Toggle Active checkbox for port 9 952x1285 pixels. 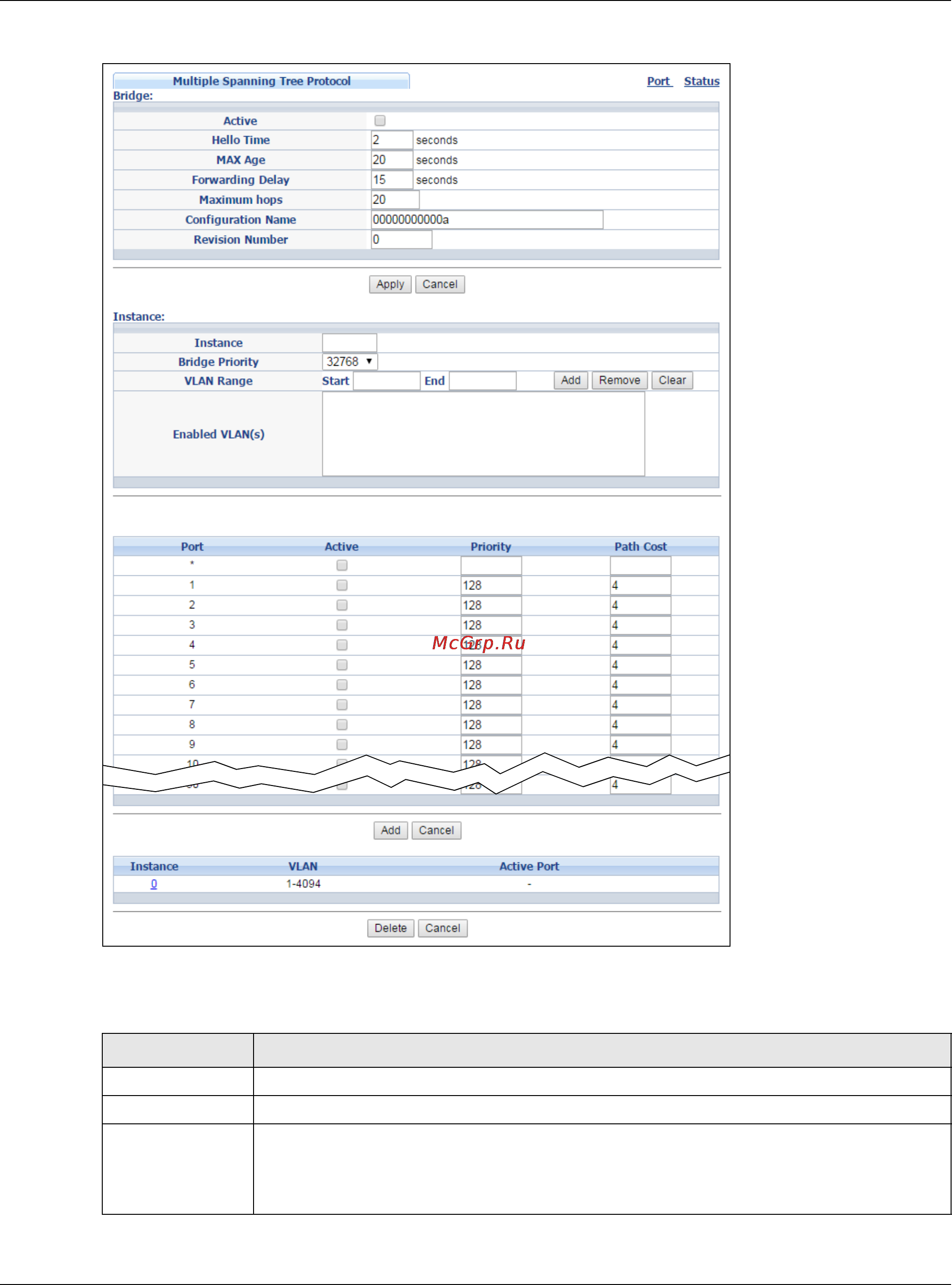342,745
